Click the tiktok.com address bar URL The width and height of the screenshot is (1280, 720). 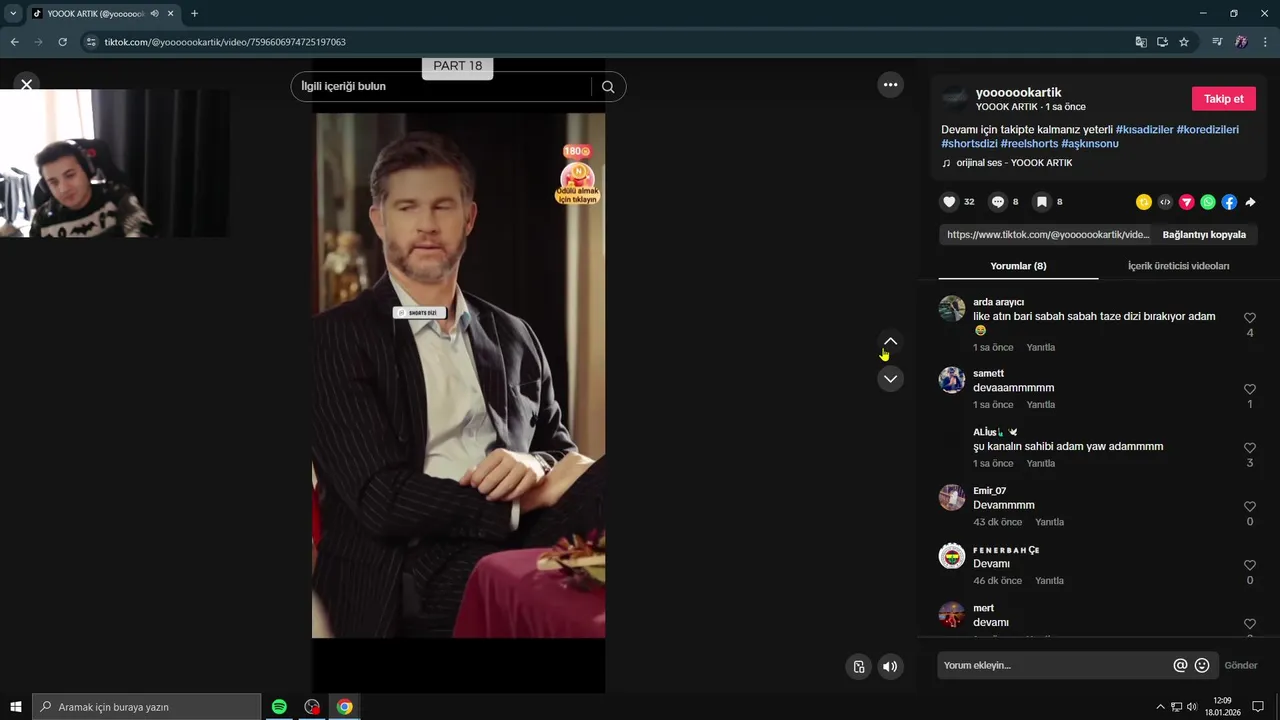click(x=225, y=42)
